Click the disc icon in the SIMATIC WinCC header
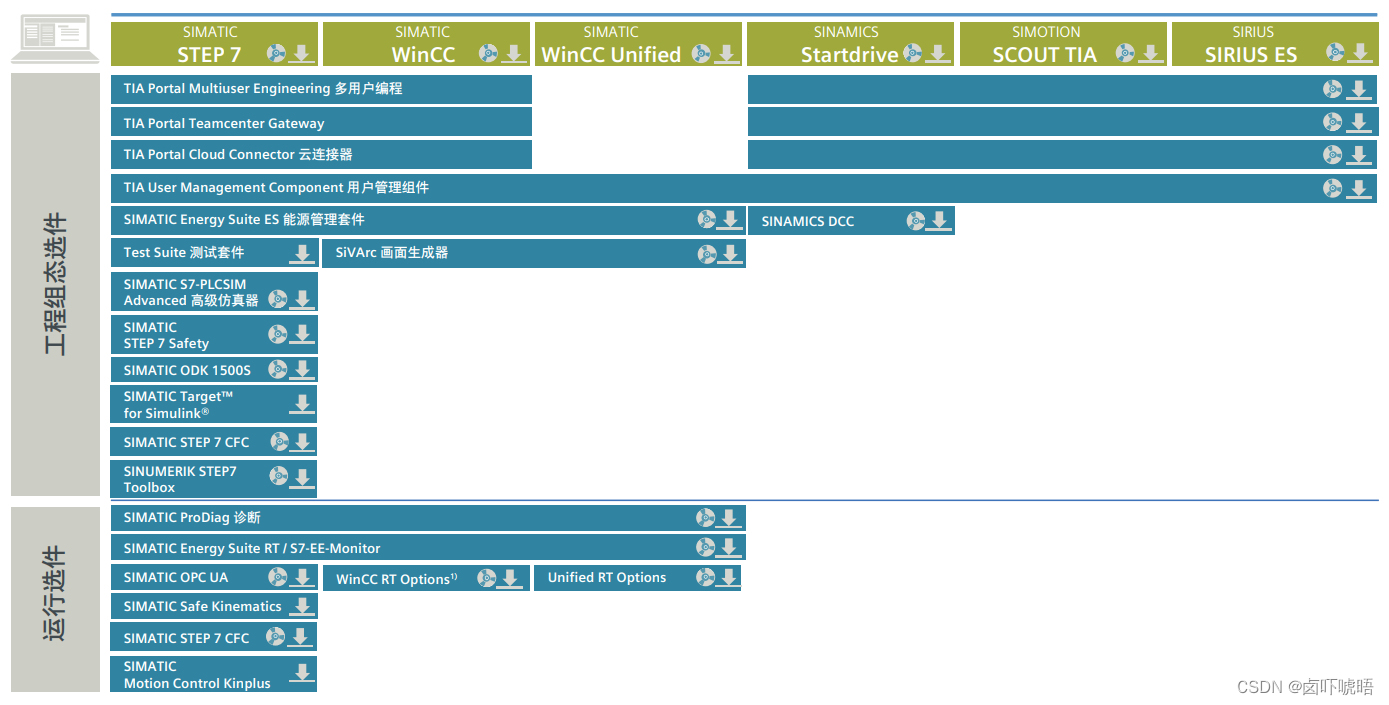Image resolution: width=1389 pixels, height=705 pixels. pos(489,53)
